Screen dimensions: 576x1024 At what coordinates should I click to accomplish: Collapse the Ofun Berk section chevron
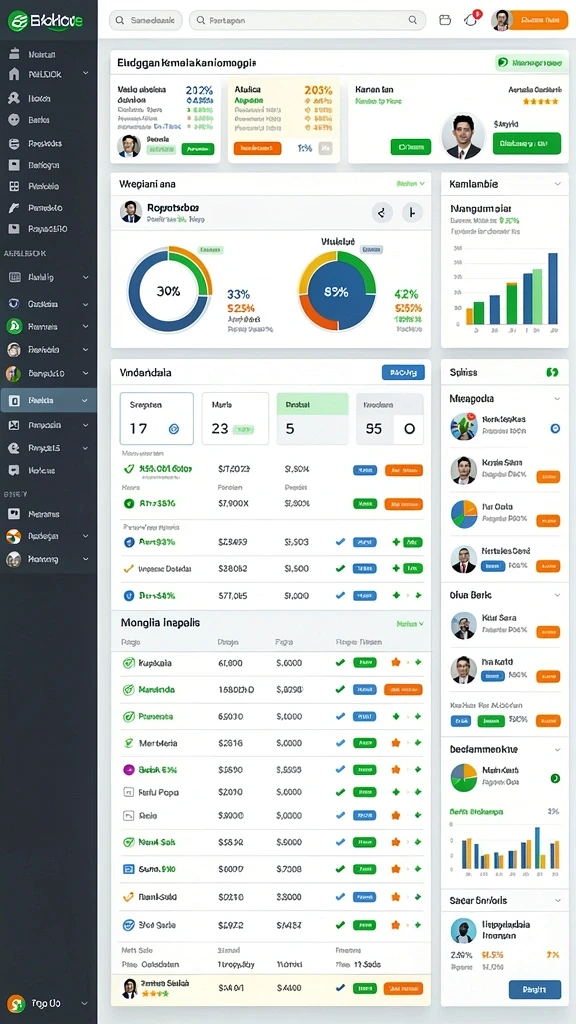557,595
